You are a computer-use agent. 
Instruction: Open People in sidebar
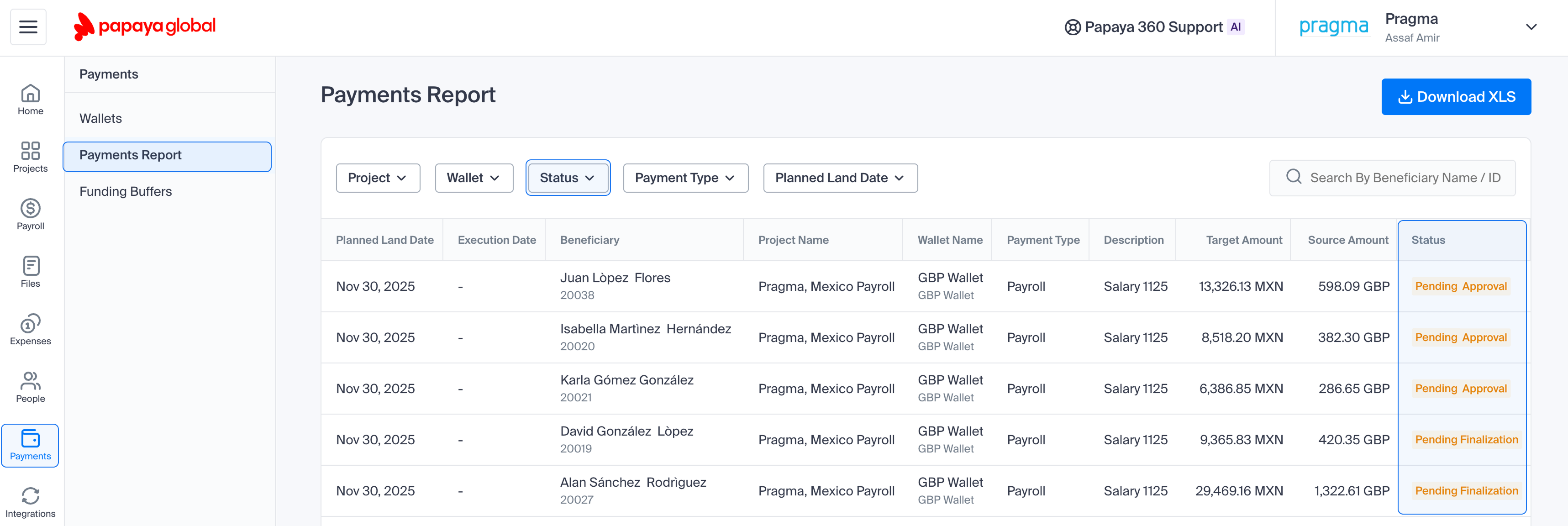(31, 387)
